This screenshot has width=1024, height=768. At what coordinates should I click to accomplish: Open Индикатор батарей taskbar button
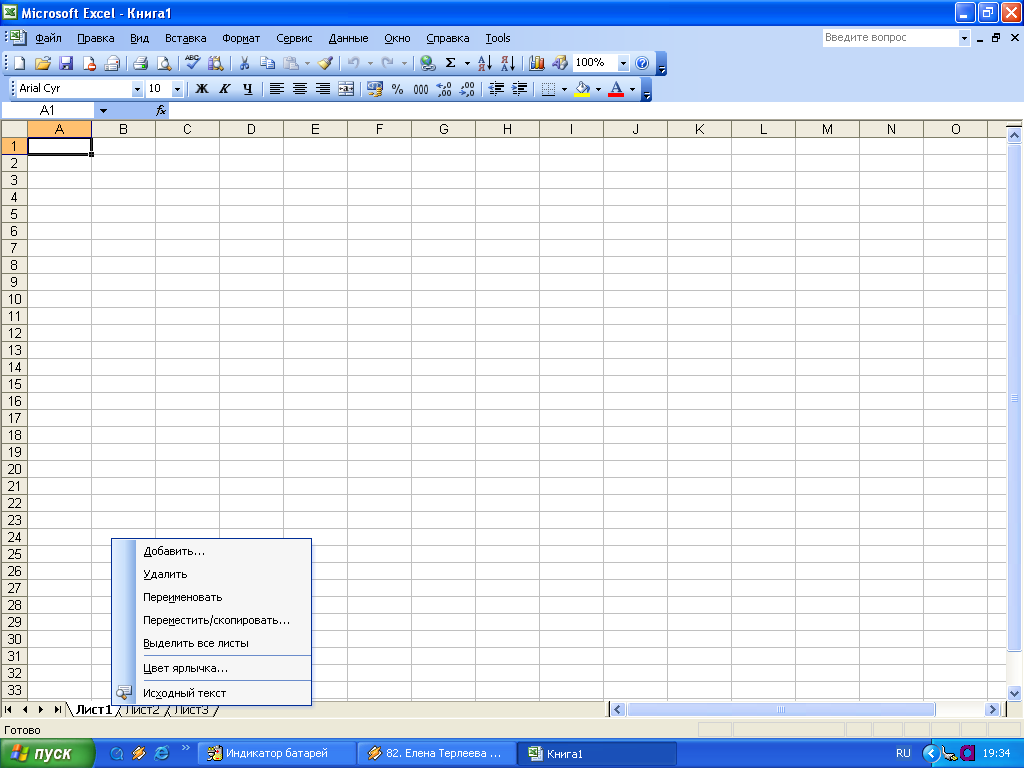(x=277, y=754)
